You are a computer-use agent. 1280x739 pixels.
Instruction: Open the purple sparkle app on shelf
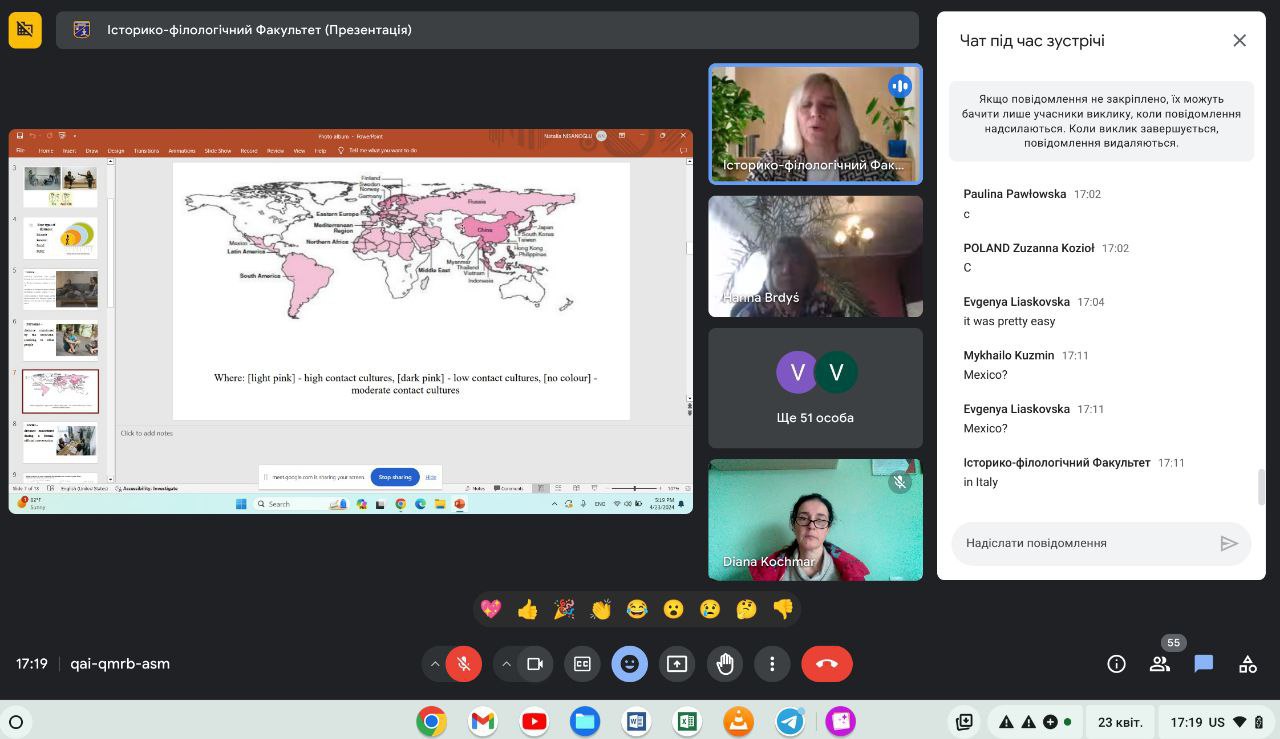coord(841,721)
